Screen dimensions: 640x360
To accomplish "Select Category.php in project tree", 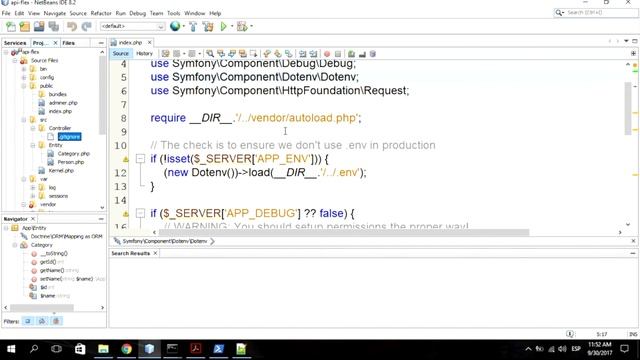I will [73, 154].
